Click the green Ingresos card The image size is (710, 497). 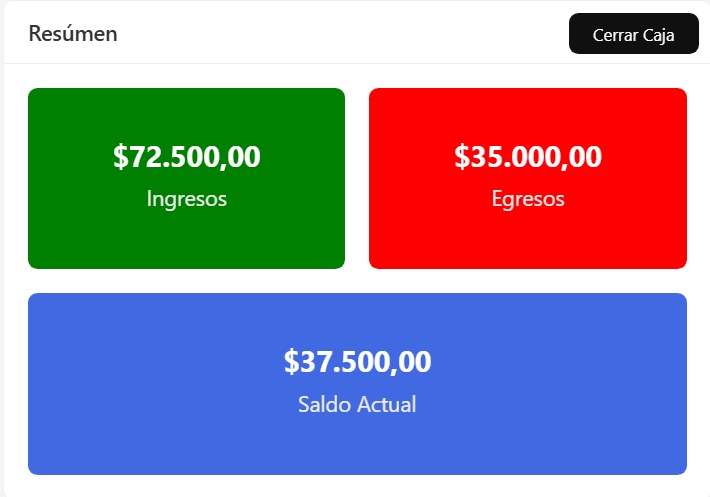pyautogui.click(x=186, y=240)
